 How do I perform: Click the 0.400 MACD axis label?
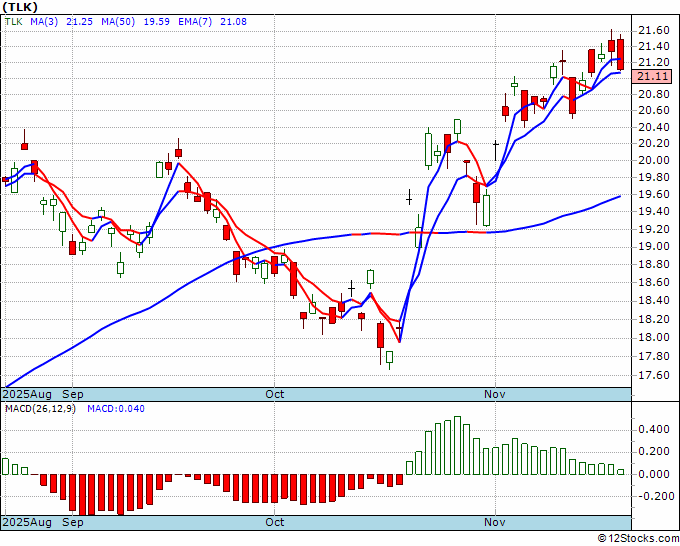tap(654, 430)
